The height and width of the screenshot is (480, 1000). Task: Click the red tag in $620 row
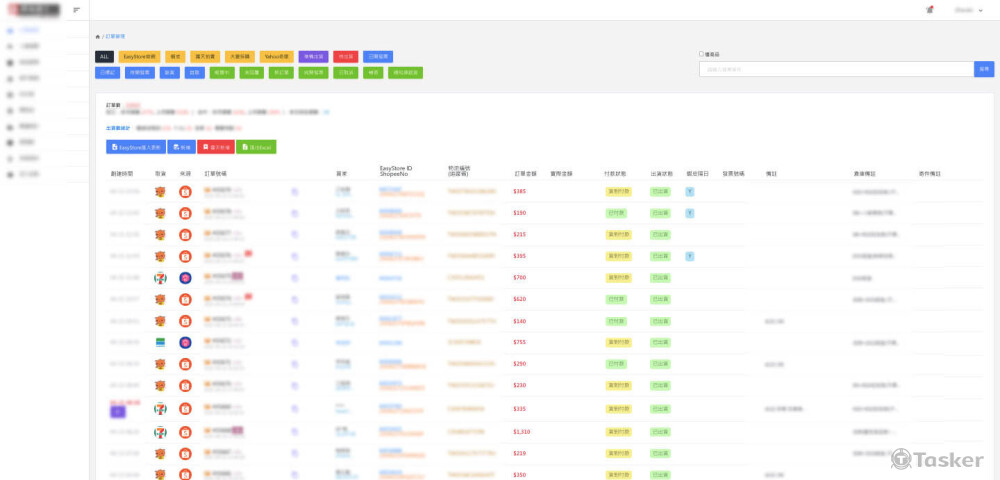(x=249, y=296)
